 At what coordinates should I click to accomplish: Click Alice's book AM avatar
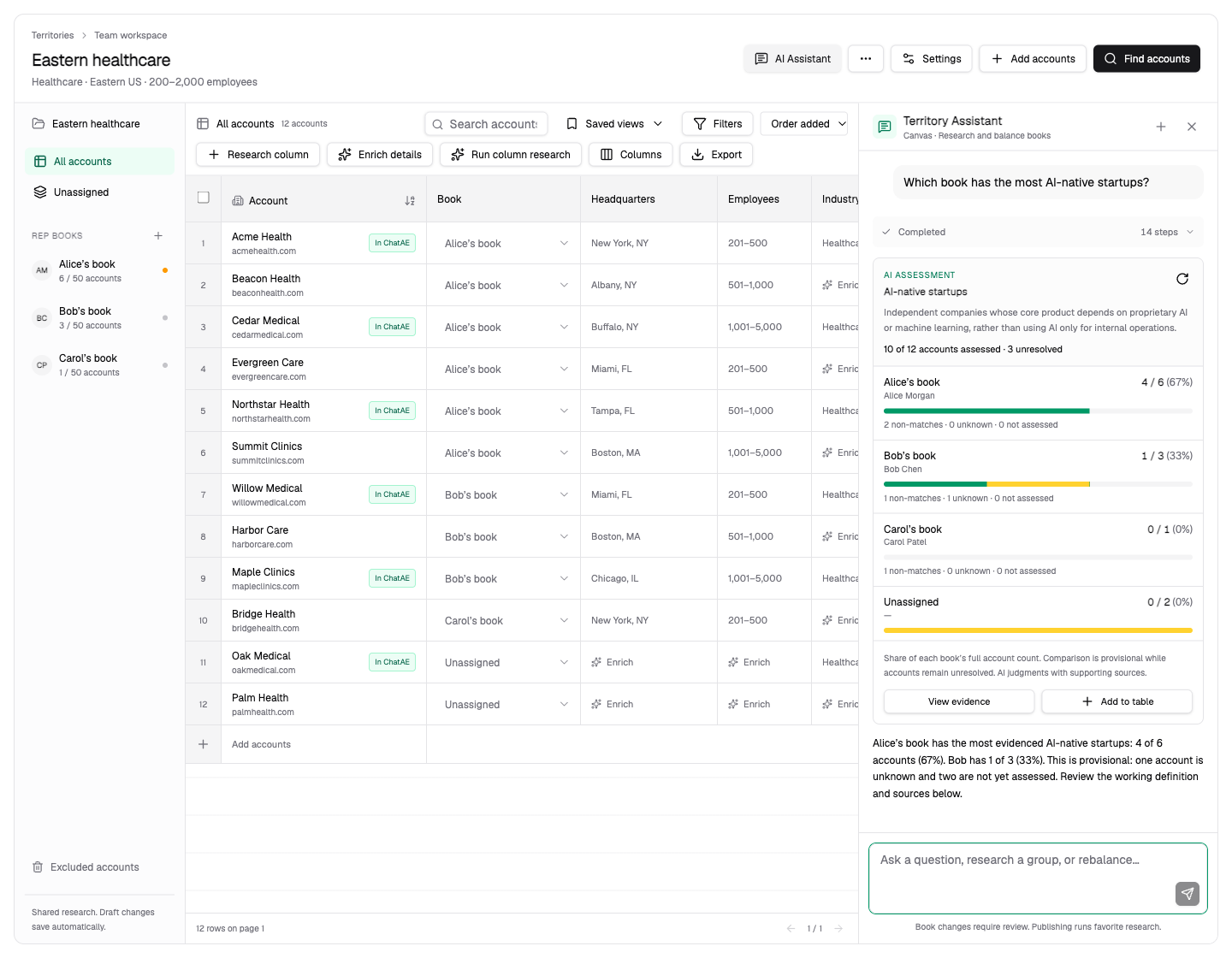point(42,270)
